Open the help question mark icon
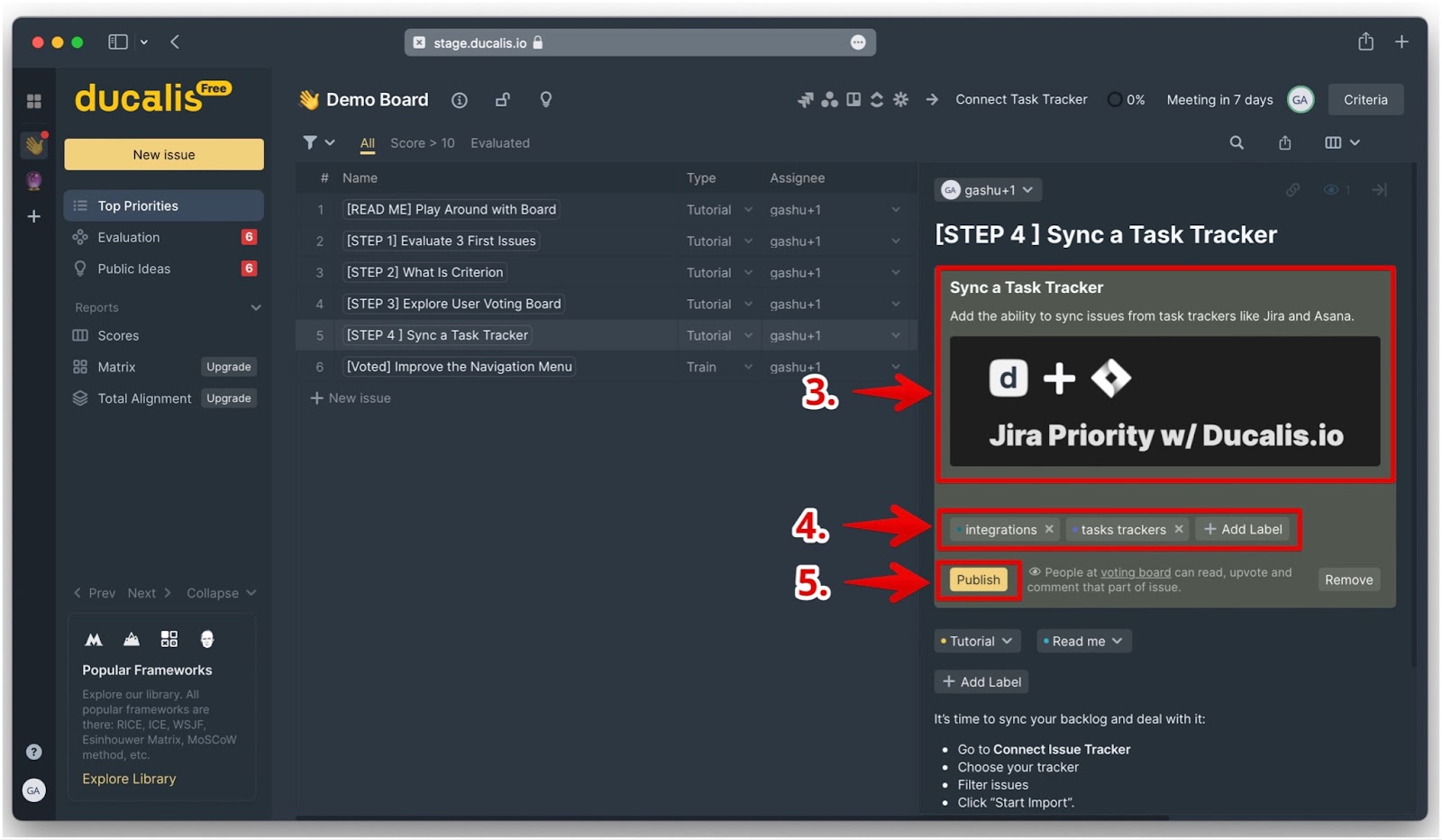 point(33,752)
